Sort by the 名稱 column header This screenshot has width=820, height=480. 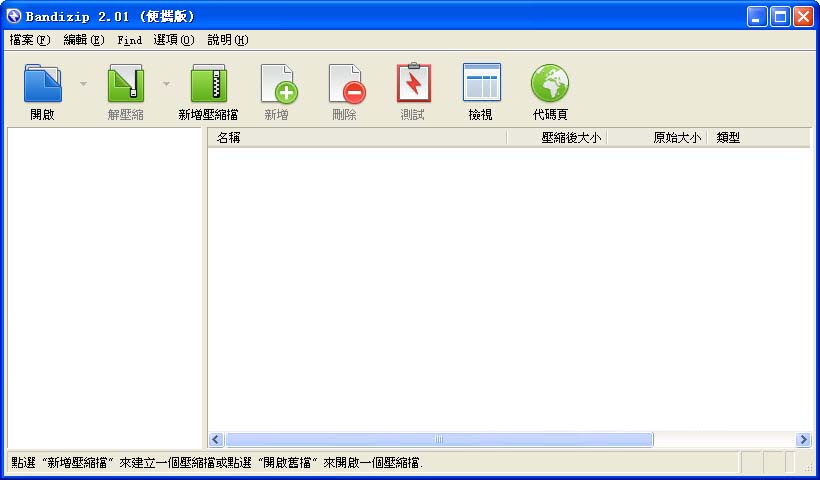356,138
